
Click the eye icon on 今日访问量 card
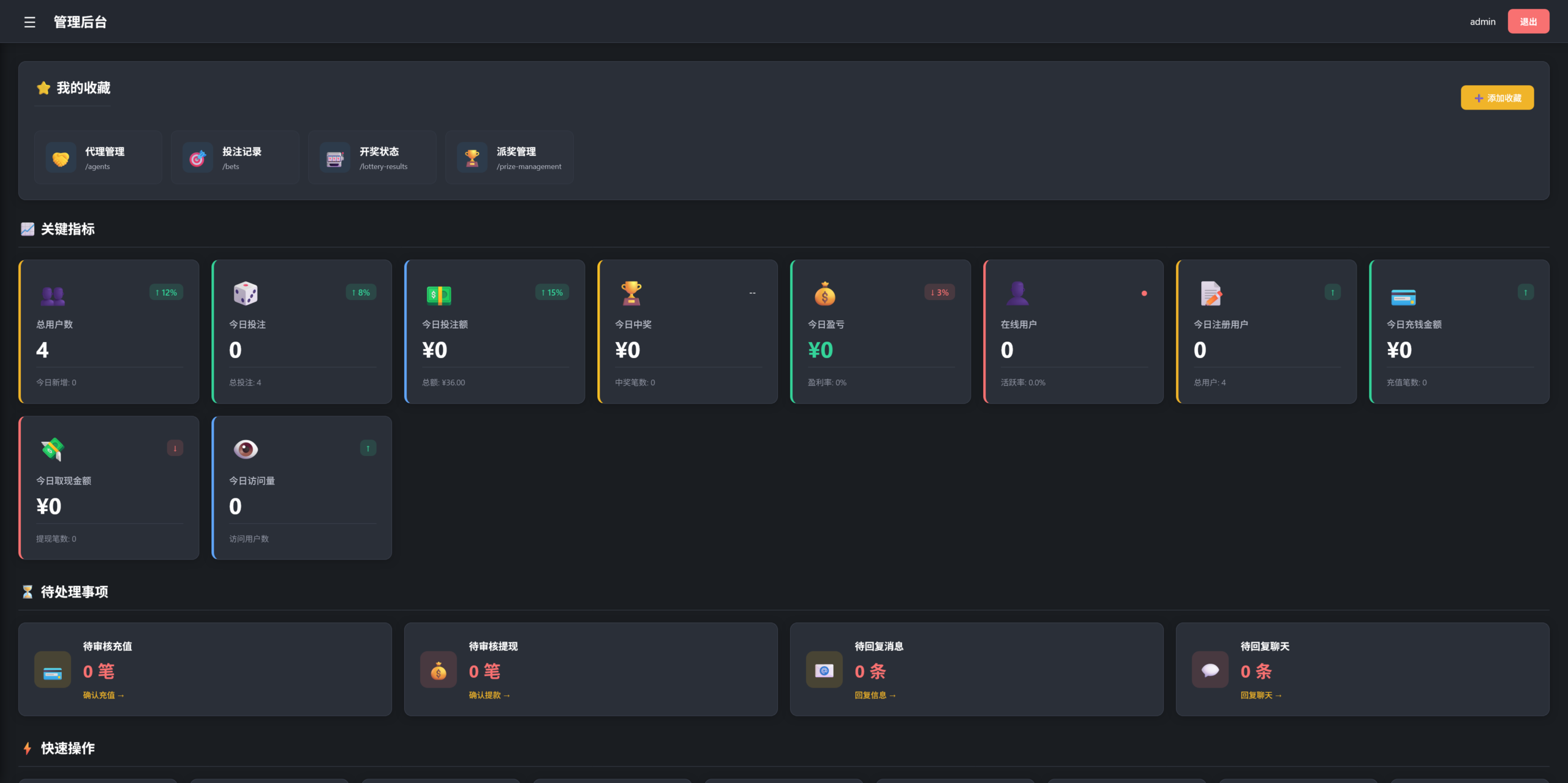(246, 449)
